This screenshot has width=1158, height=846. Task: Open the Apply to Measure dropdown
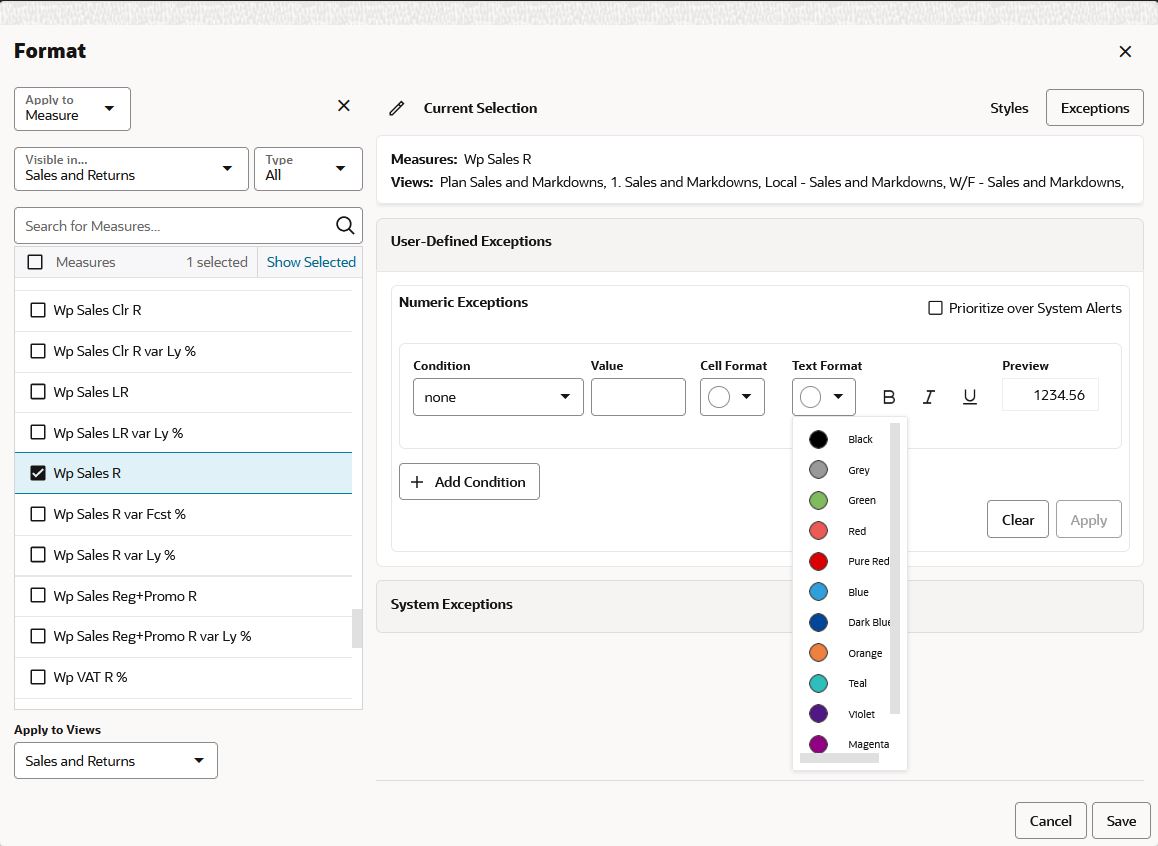(x=72, y=109)
